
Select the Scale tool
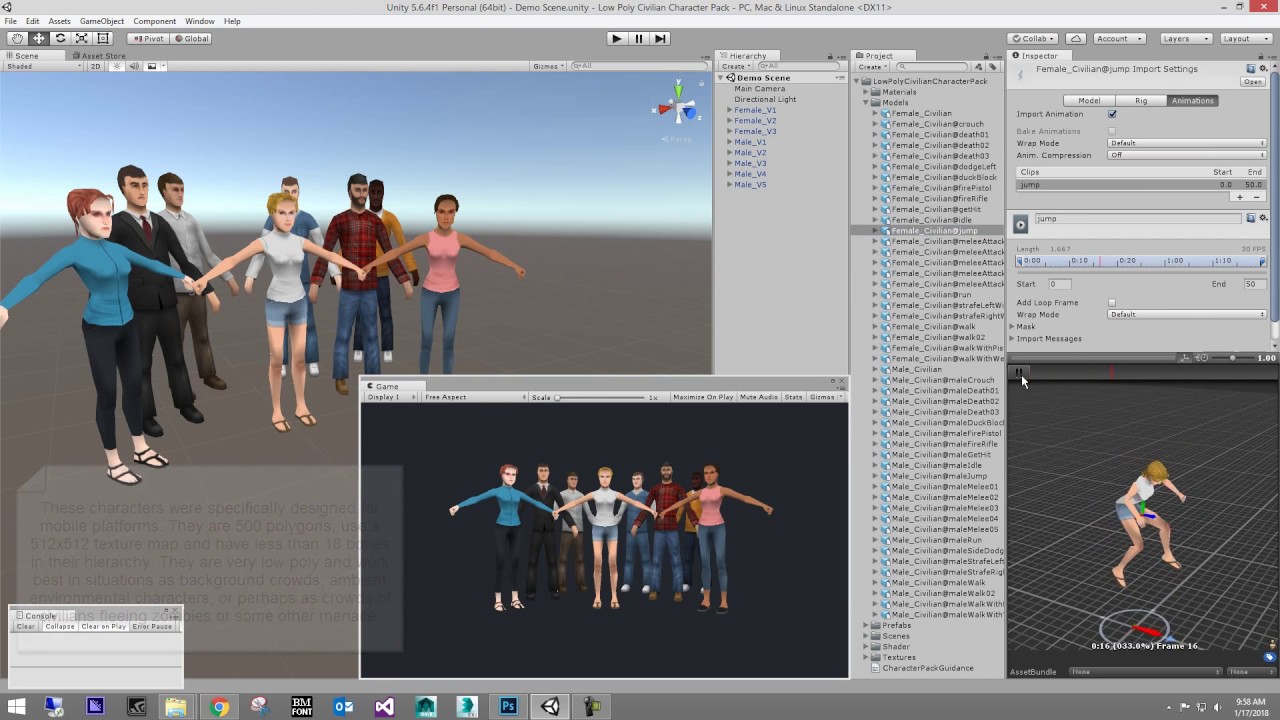coord(82,38)
